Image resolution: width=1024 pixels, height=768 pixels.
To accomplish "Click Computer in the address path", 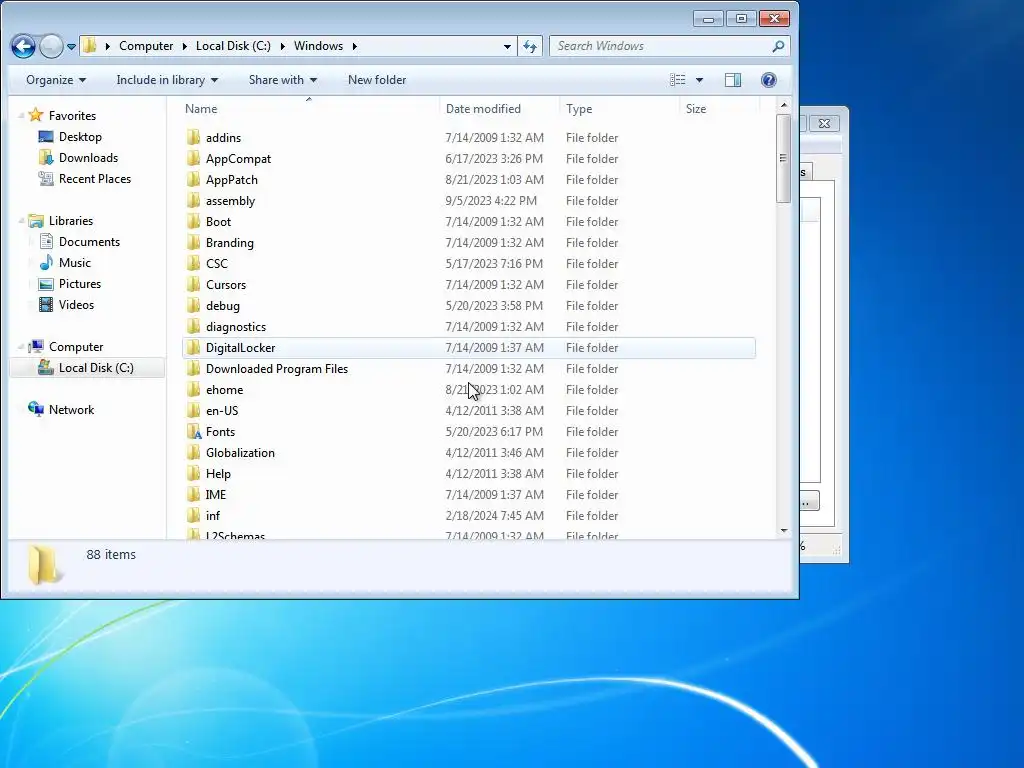I will pos(146,46).
